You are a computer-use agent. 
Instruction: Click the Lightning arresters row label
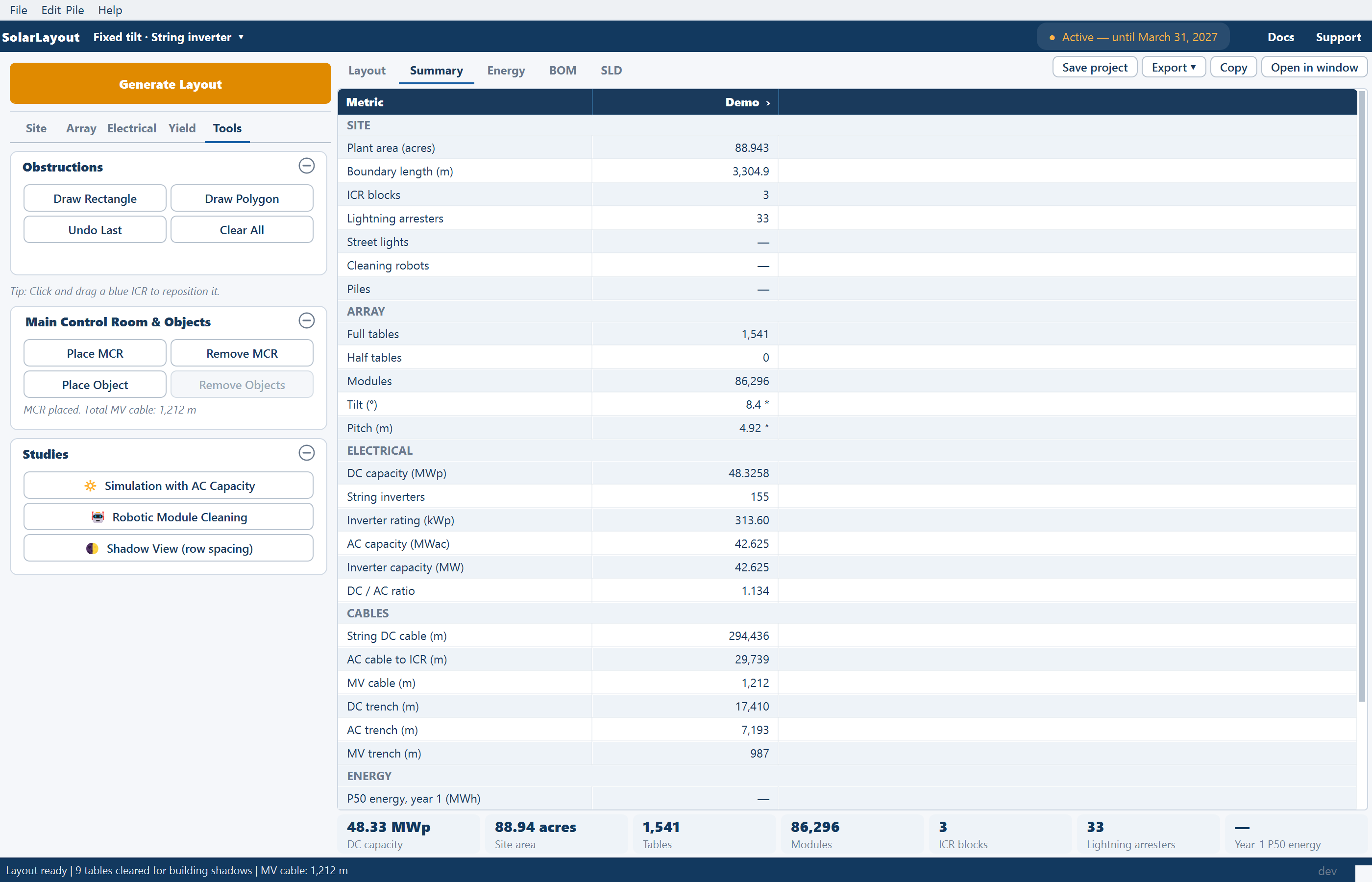click(395, 218)
